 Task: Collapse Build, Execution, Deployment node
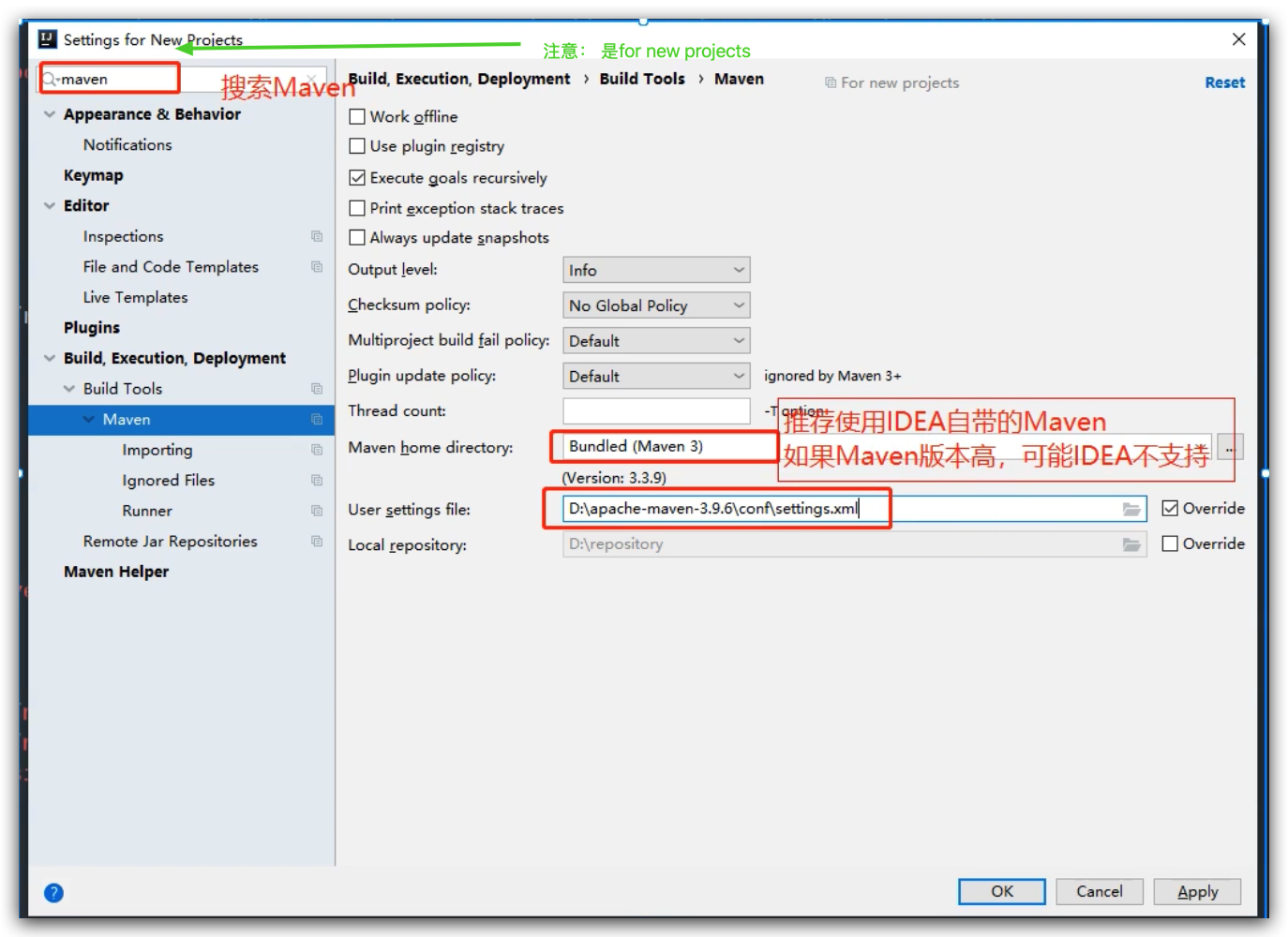coord(50,358)
